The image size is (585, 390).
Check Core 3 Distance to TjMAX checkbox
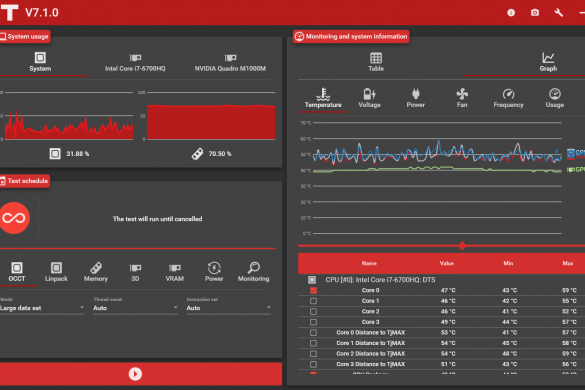click(x=313, y=364)
